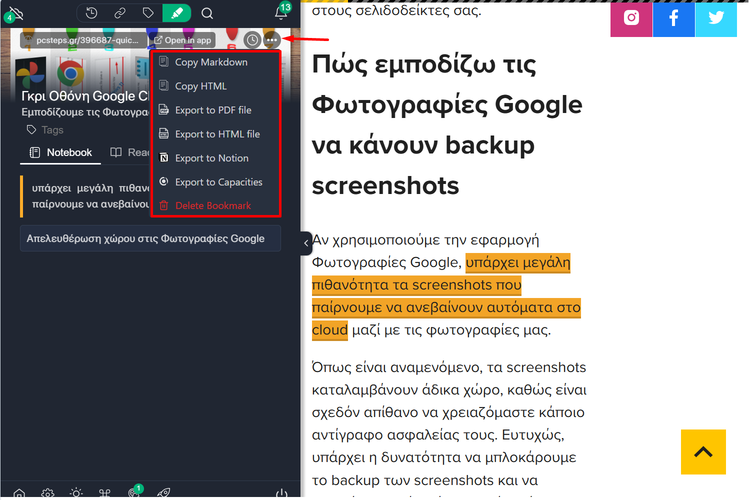Click the pcsteps.gr URL chip
This screenshot has width=750, height=500.
coord(84,40)
